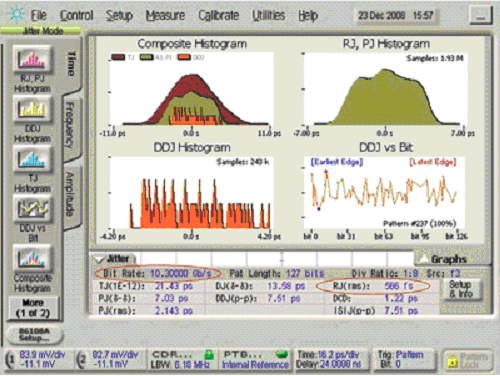The height and width of the screenshot is (376, 500).
Task: Click the Agilent starburst logo icon
Action: [x=16, y=14]
